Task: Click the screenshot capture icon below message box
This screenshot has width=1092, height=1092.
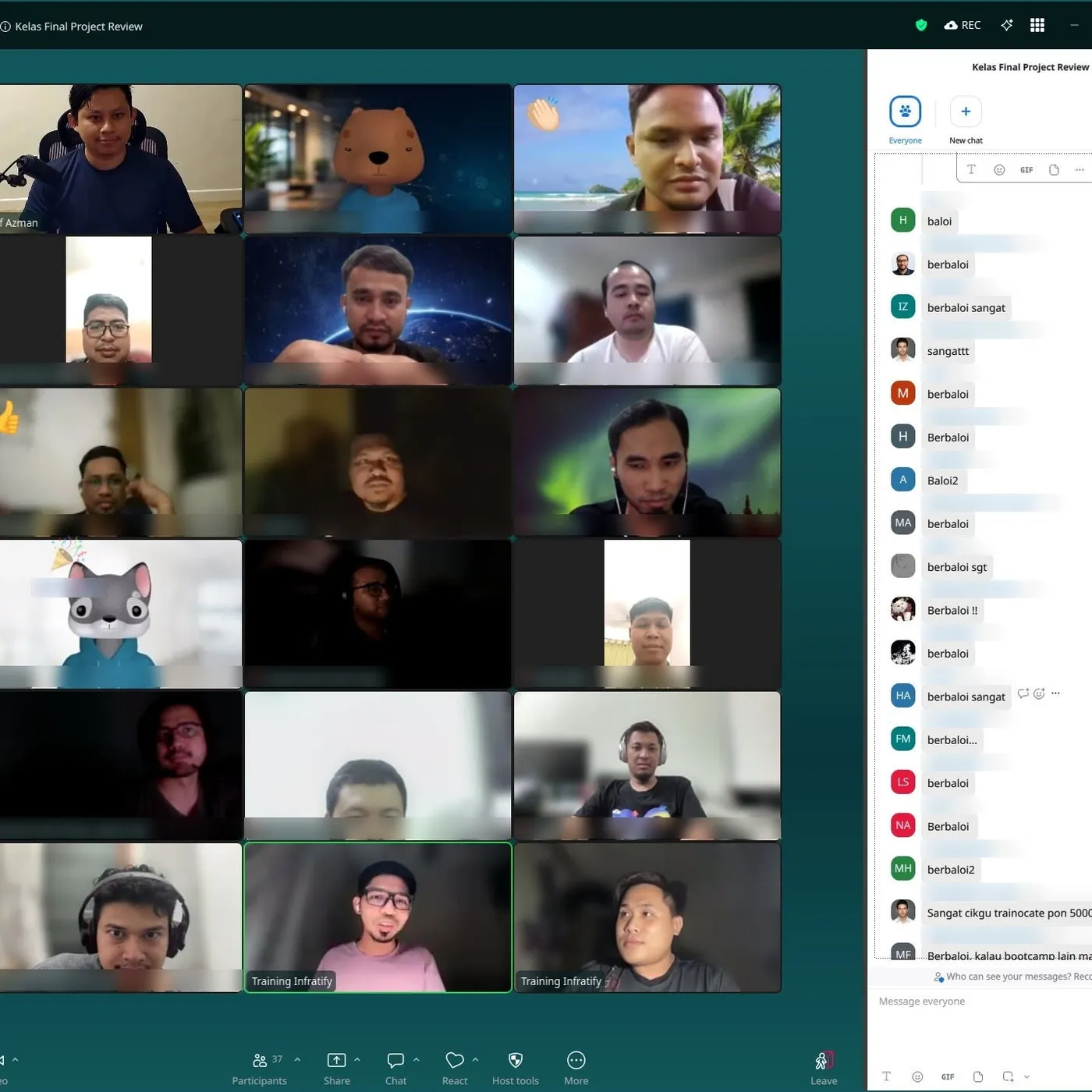Action: [1008, 1076]
